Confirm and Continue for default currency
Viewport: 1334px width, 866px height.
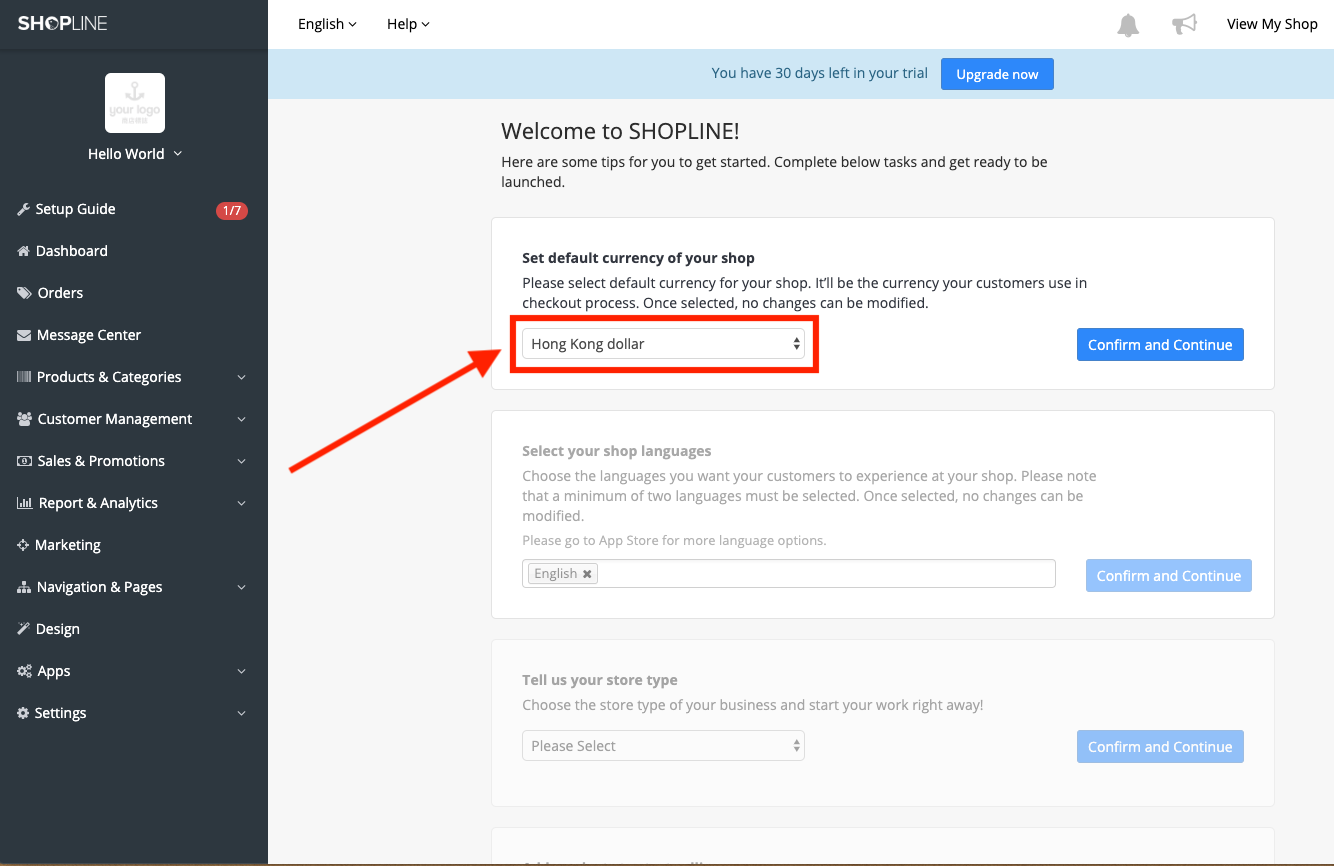[x=1160, y=345]
